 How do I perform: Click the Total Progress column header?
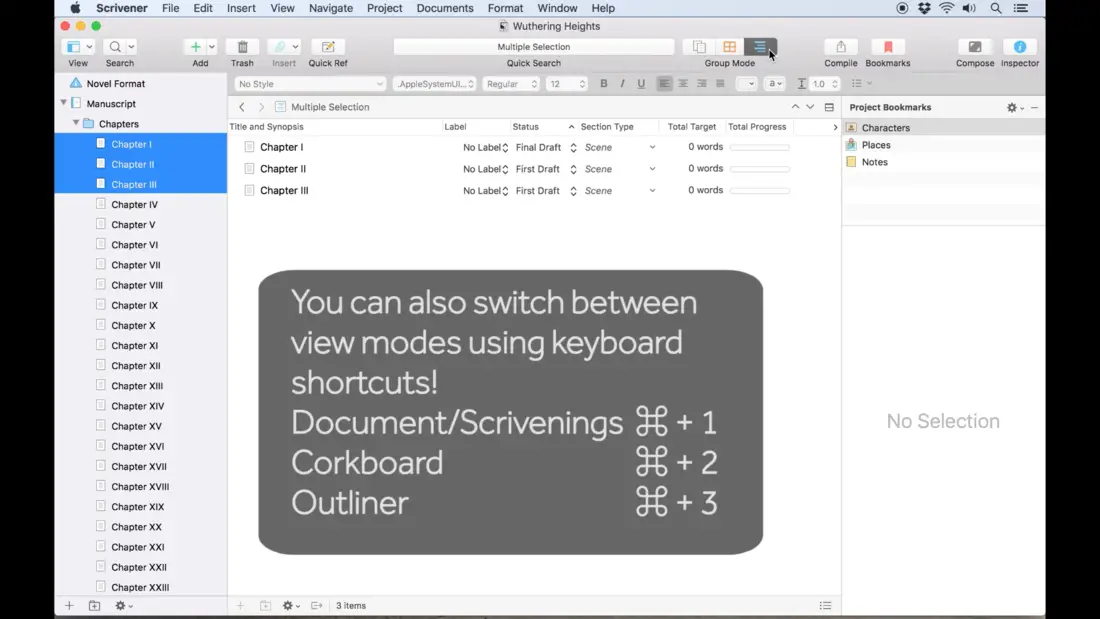[757, 127]
